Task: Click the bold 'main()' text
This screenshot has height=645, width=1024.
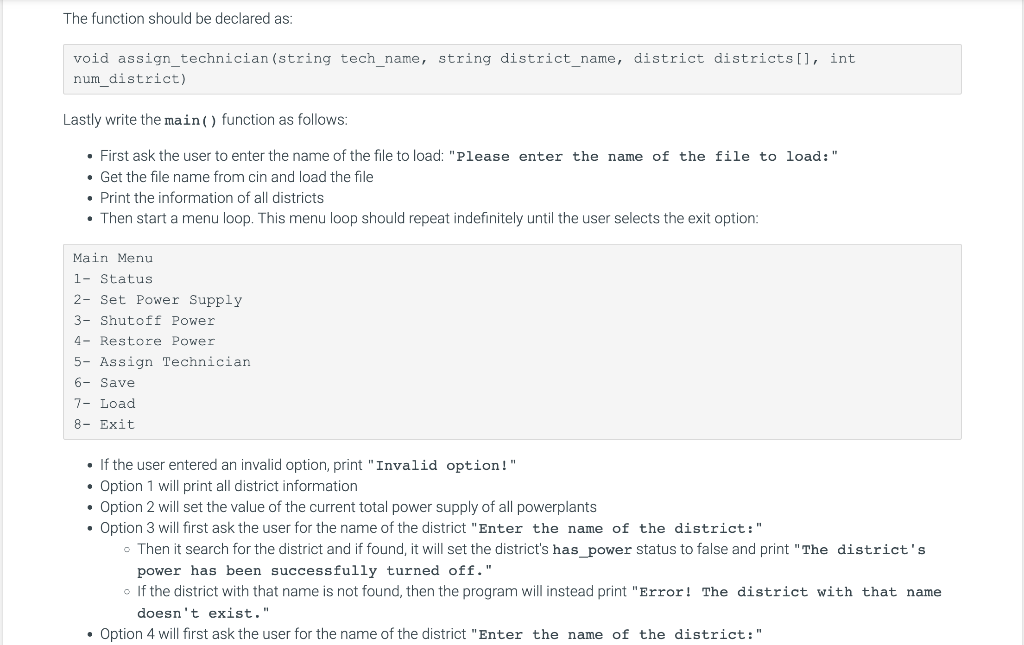Action: pyautogui.click(x=191, y=120)
